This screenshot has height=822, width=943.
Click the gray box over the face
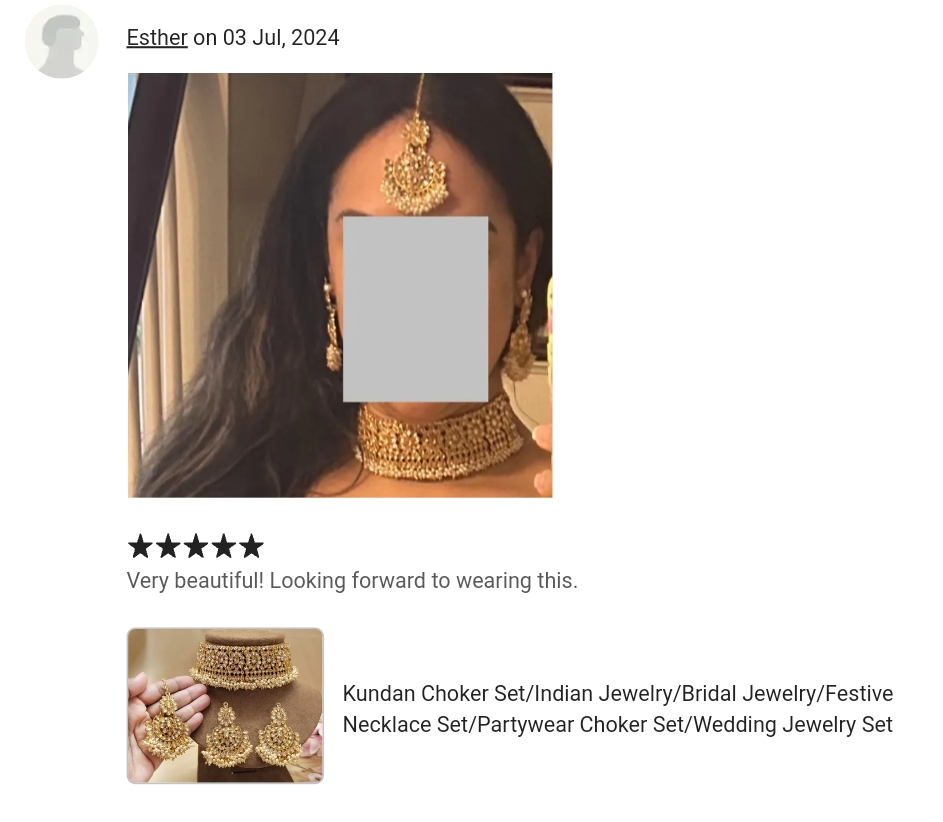click(x=416, y=309)
